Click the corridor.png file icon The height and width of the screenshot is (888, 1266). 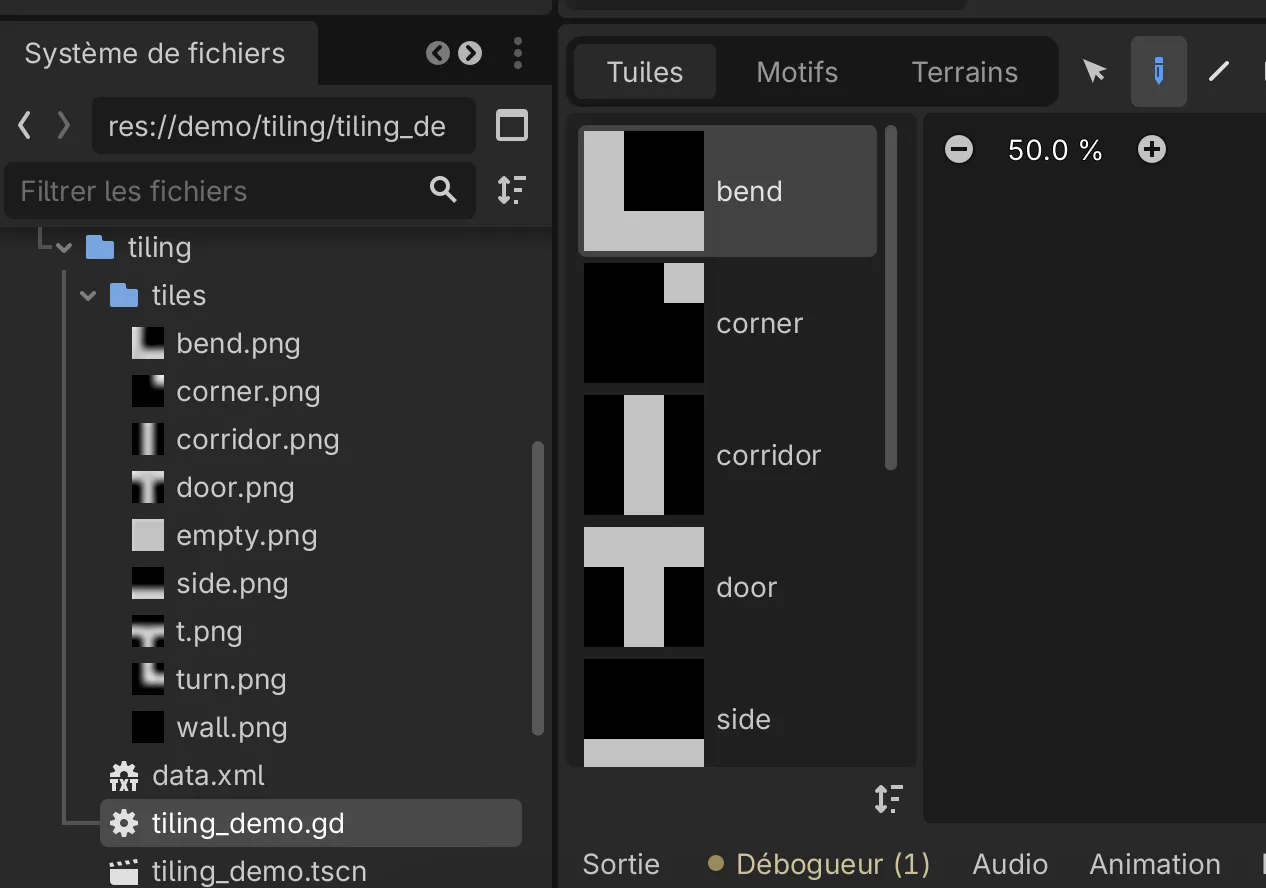(x=148, y=439)
